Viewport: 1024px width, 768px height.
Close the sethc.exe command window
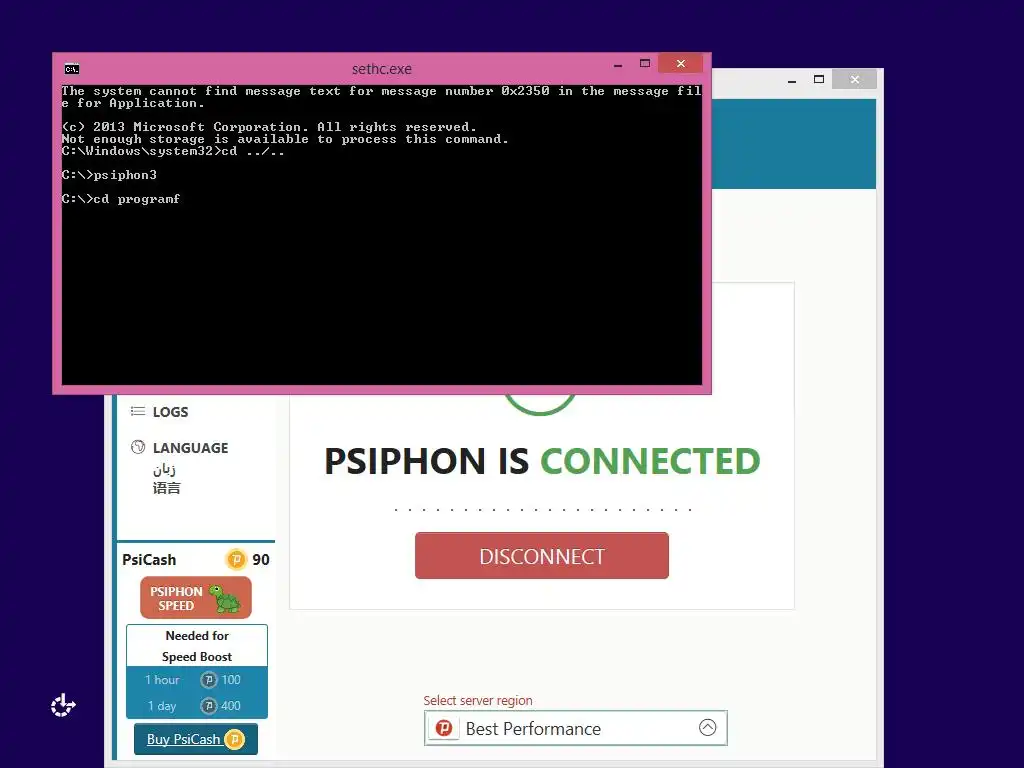pos(680,63)
